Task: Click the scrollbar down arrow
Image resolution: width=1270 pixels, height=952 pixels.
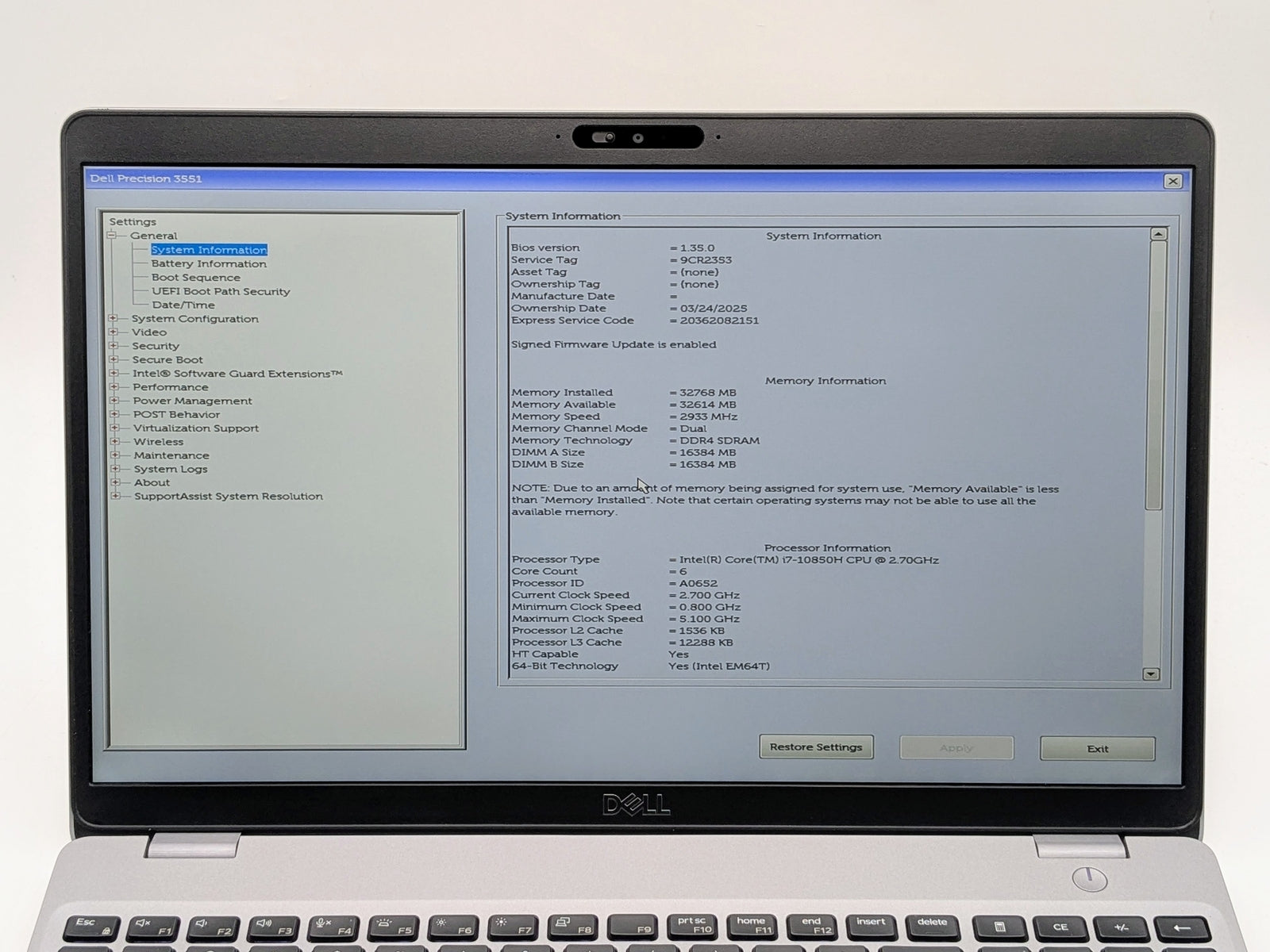Action: [1151, 674]
